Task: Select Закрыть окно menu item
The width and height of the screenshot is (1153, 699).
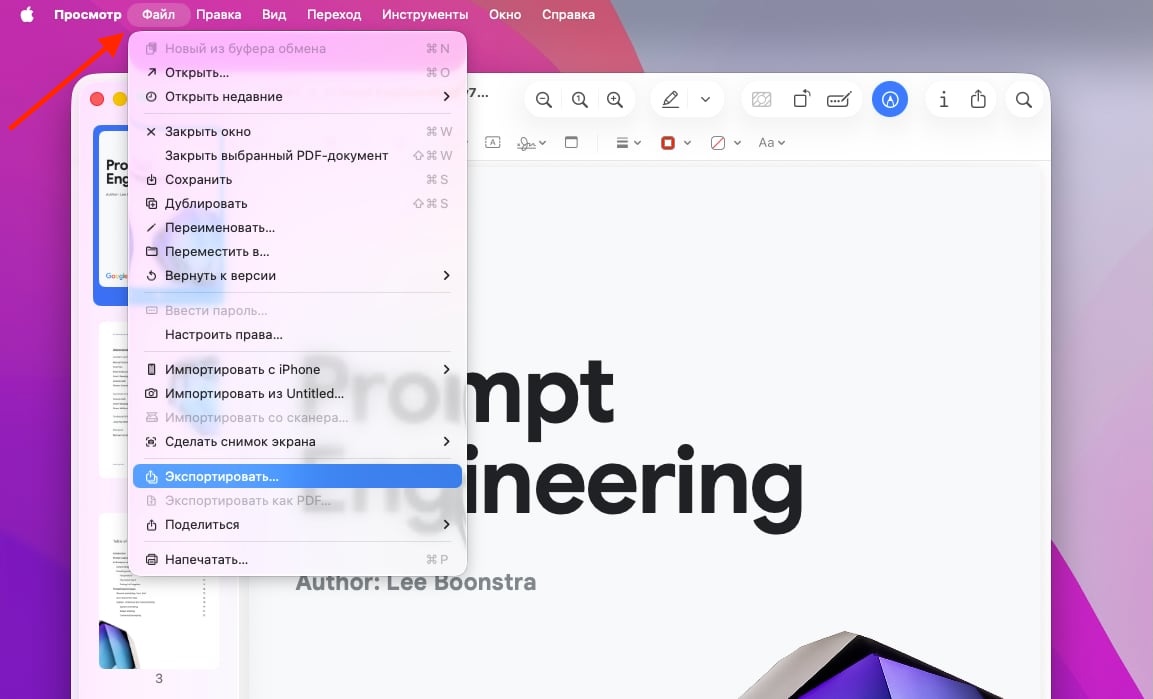Action: click(297, 132)
